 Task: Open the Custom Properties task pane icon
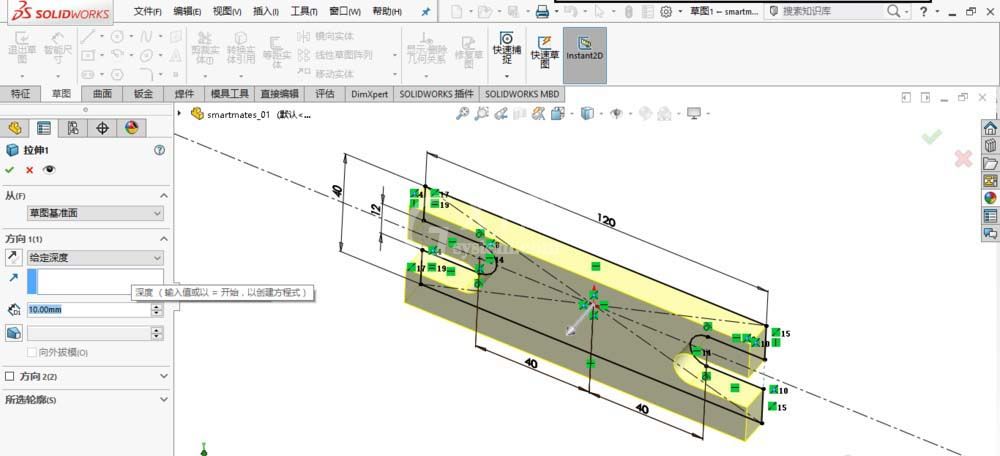click(x=990, y=216)
